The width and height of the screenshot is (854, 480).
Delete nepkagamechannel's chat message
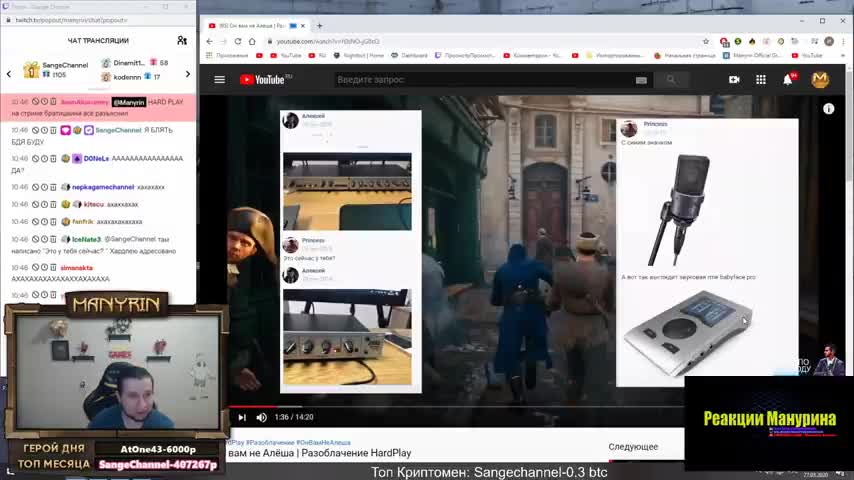point(53,187)
